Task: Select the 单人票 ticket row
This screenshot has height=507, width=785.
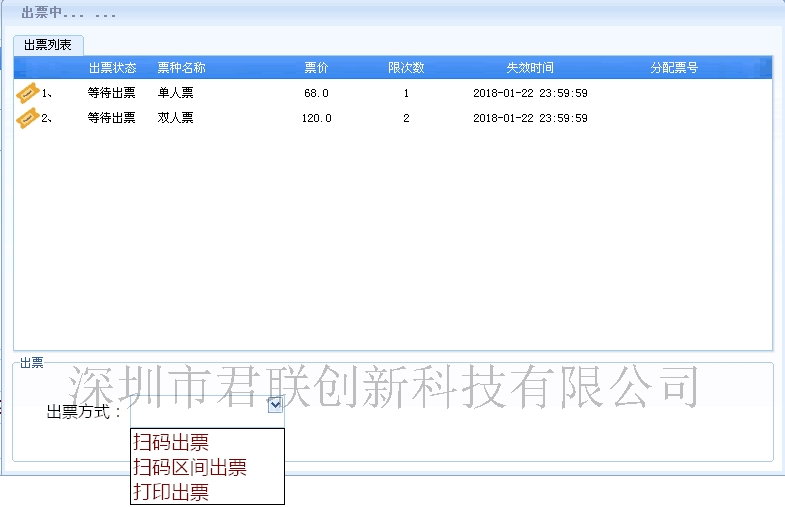Action: [175, 93]
